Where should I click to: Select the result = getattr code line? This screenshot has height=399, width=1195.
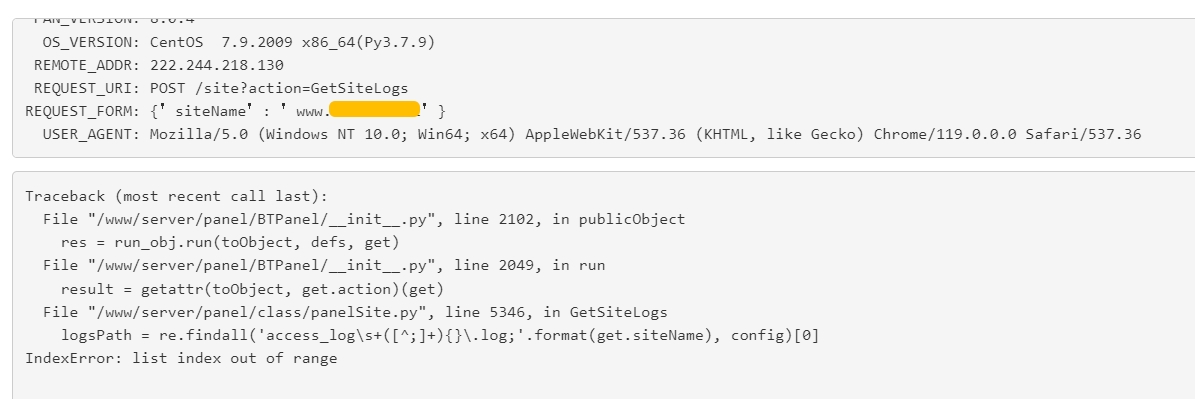click(x=252, y=289)
